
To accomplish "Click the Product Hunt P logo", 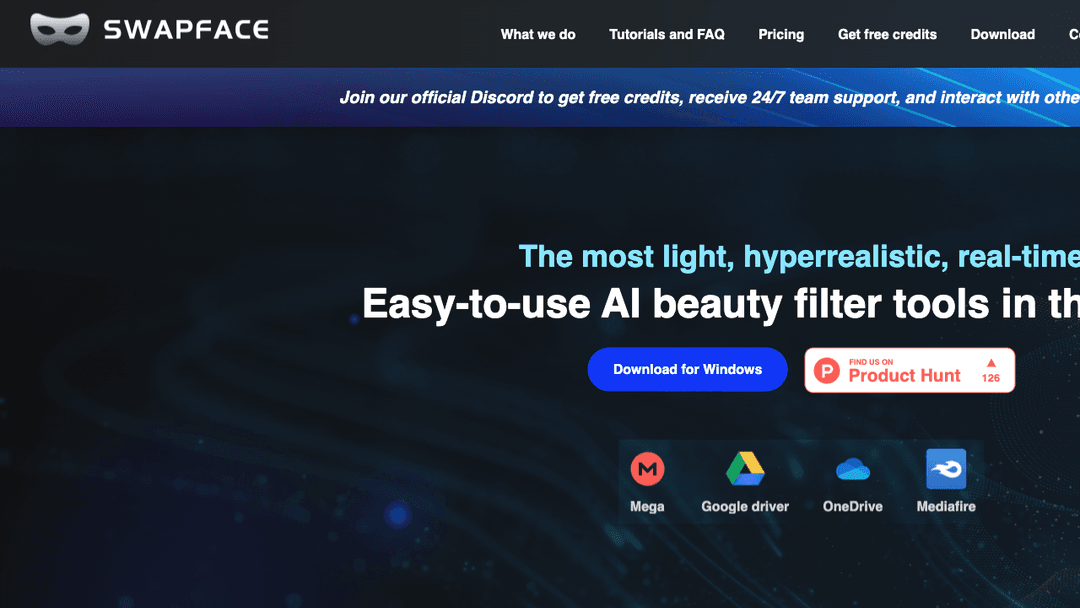I will [827, 371].
